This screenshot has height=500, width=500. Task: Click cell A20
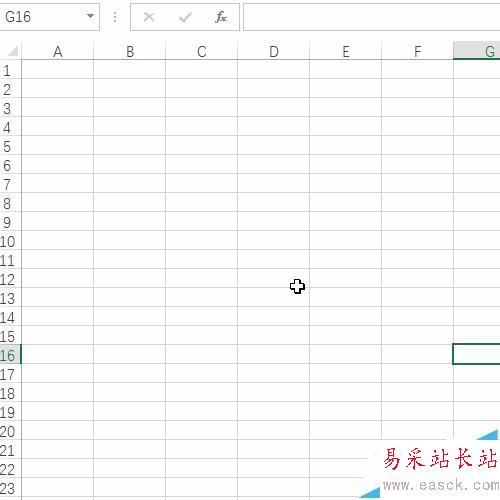point(58,431)
